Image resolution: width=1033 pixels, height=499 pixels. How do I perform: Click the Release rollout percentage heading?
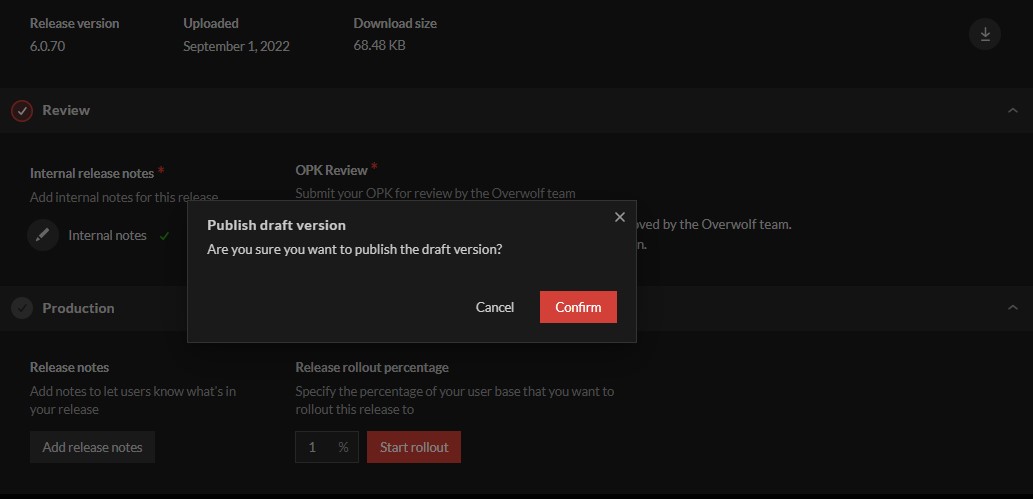(x=372, y=367)
